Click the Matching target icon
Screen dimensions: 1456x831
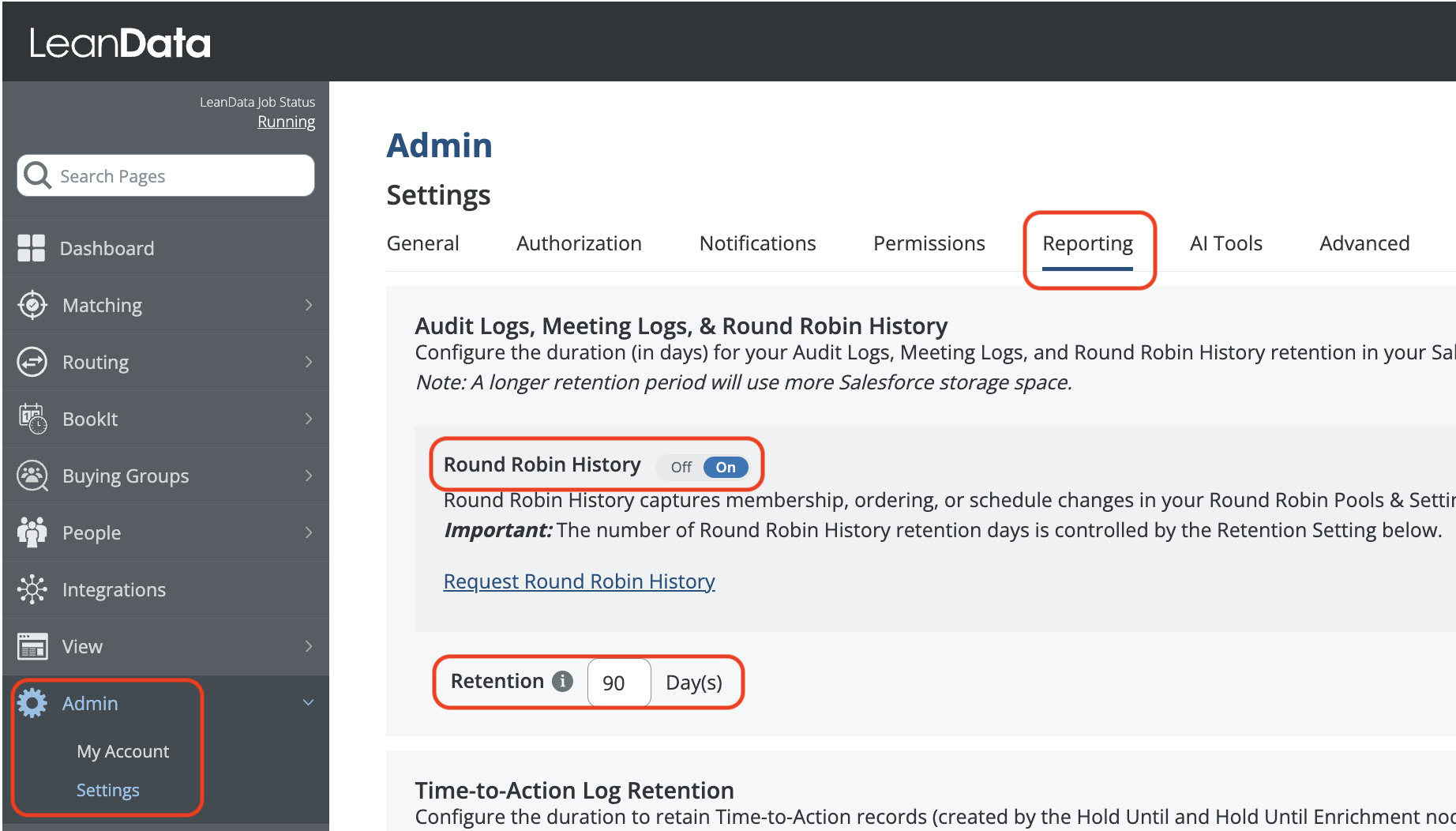[32, 305]
